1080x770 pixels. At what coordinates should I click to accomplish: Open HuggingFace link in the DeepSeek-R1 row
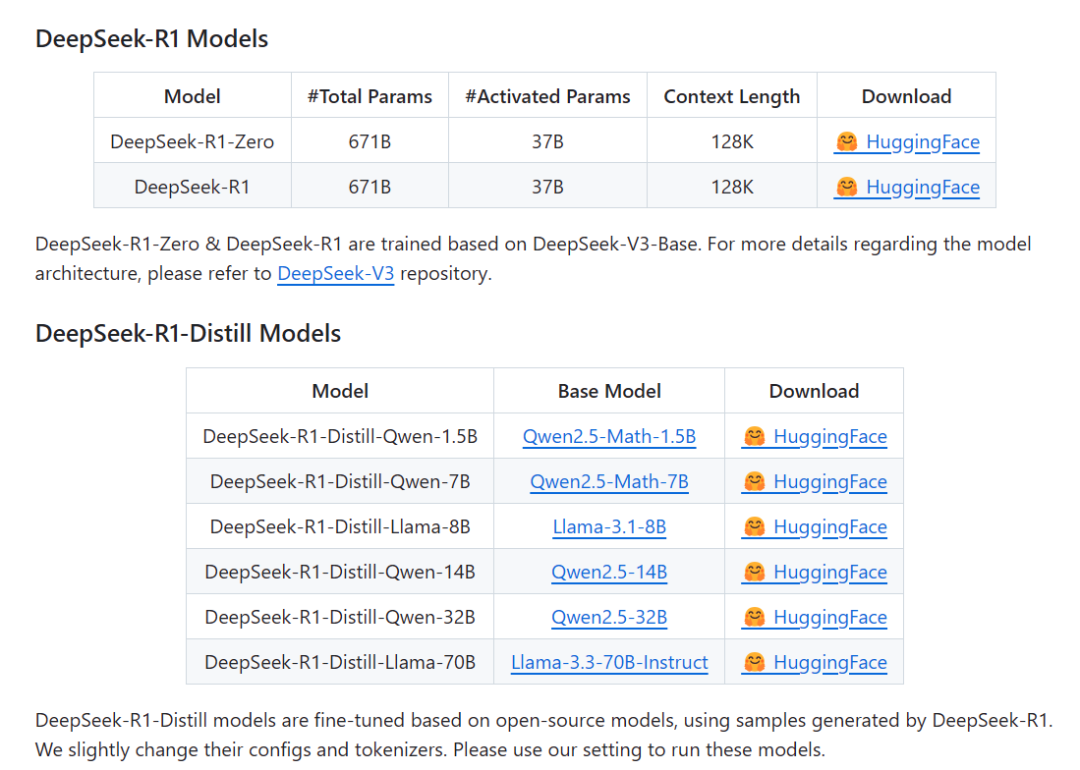(906, 187)
